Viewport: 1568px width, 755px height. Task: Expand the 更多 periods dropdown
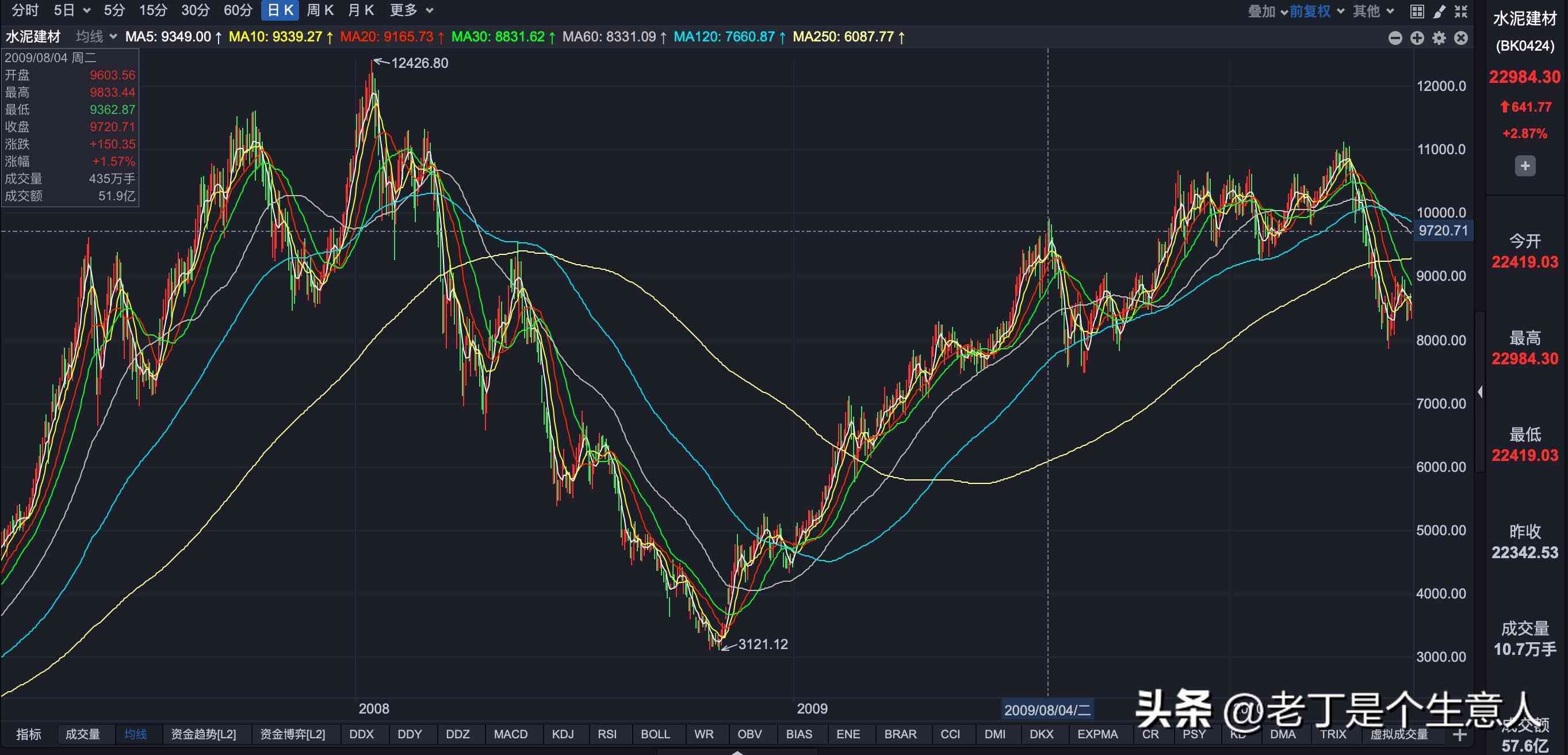pos(411,10)
